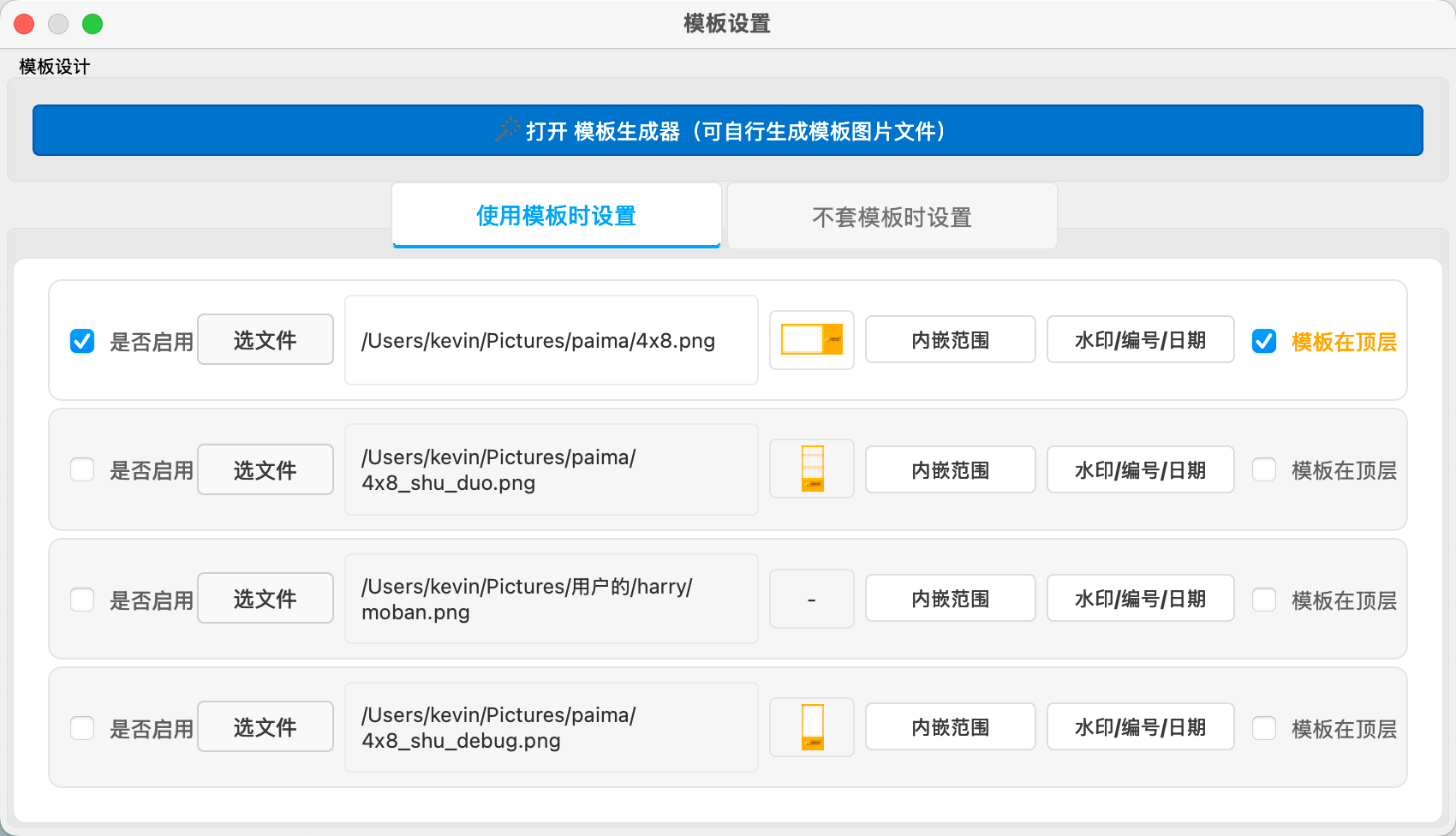Viewport: 1456px width, 836px height.
Task: Click the 4x8_shu_duo.png template preview thumbnail
Action: coord(811,469)
